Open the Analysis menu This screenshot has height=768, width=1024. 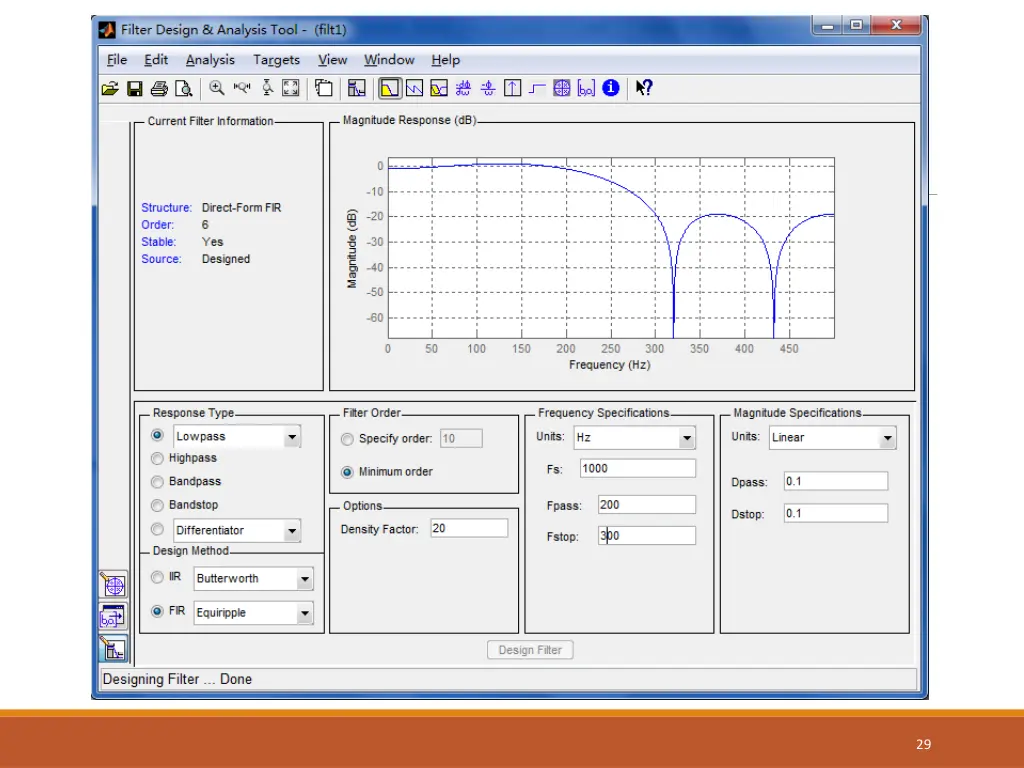pyautogui.click(x=210, y=60)
